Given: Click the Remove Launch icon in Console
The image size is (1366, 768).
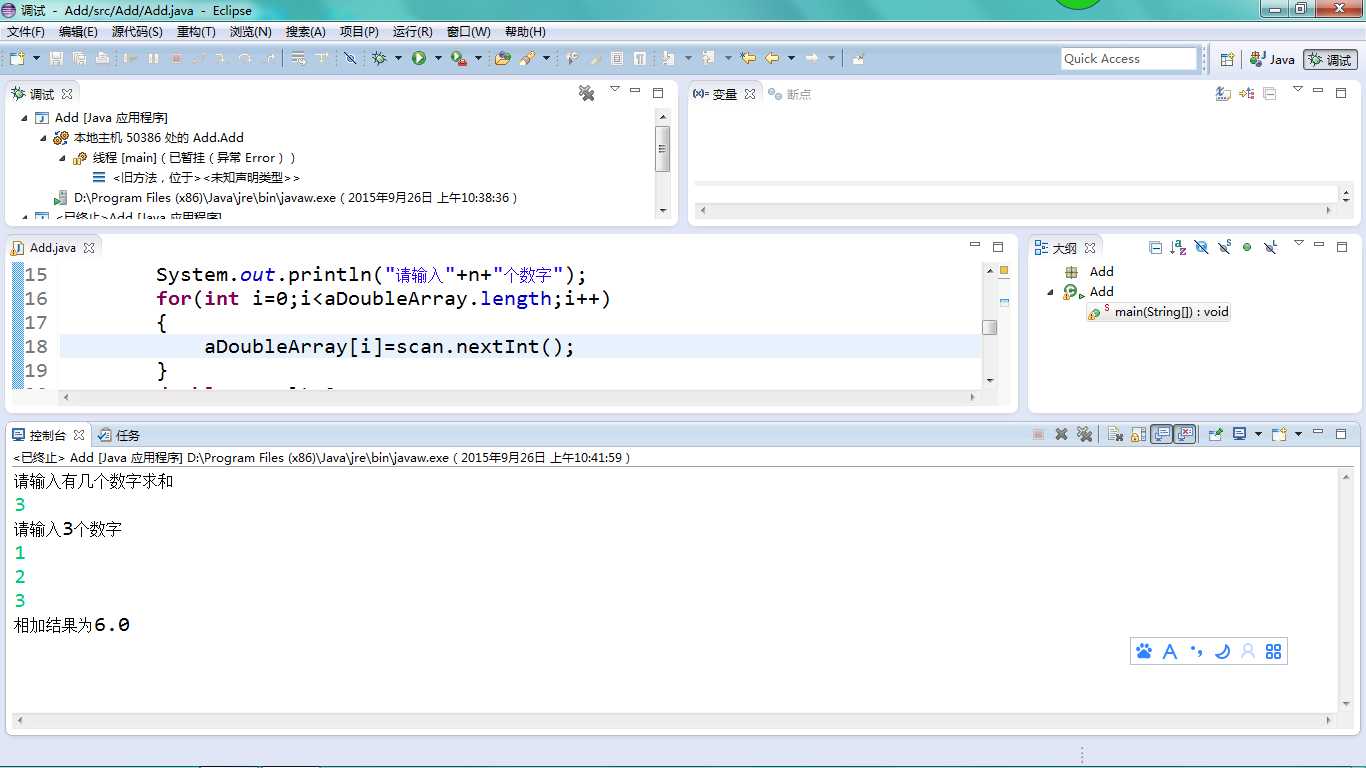Looking at the screenshot, I should (1061, 434).
